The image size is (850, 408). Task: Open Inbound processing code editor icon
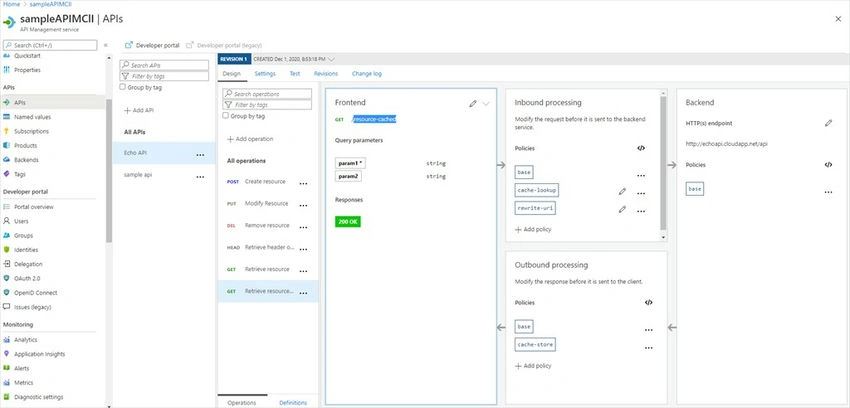click(x=641, y=148)
